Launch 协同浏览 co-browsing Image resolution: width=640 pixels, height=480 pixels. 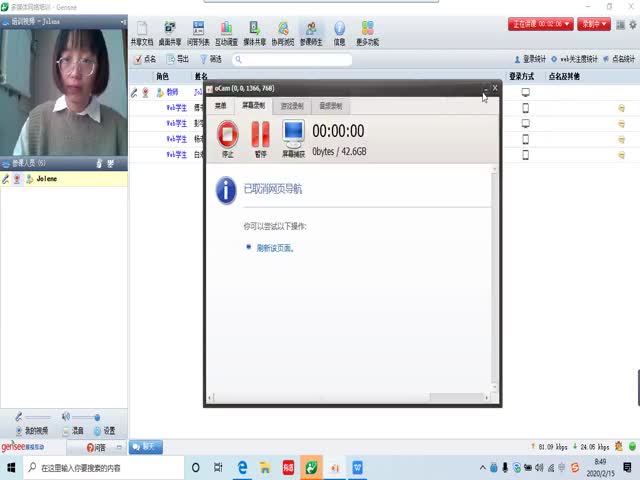tap(283, 33)
